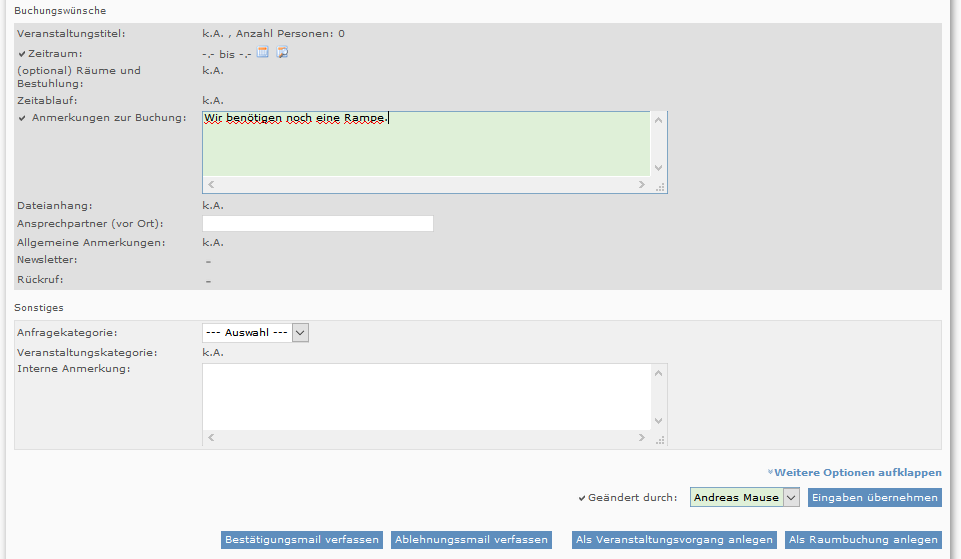Click the Zeitraum search magnifier icon
The height and width of the screenshot is (559, 961).
282,52
